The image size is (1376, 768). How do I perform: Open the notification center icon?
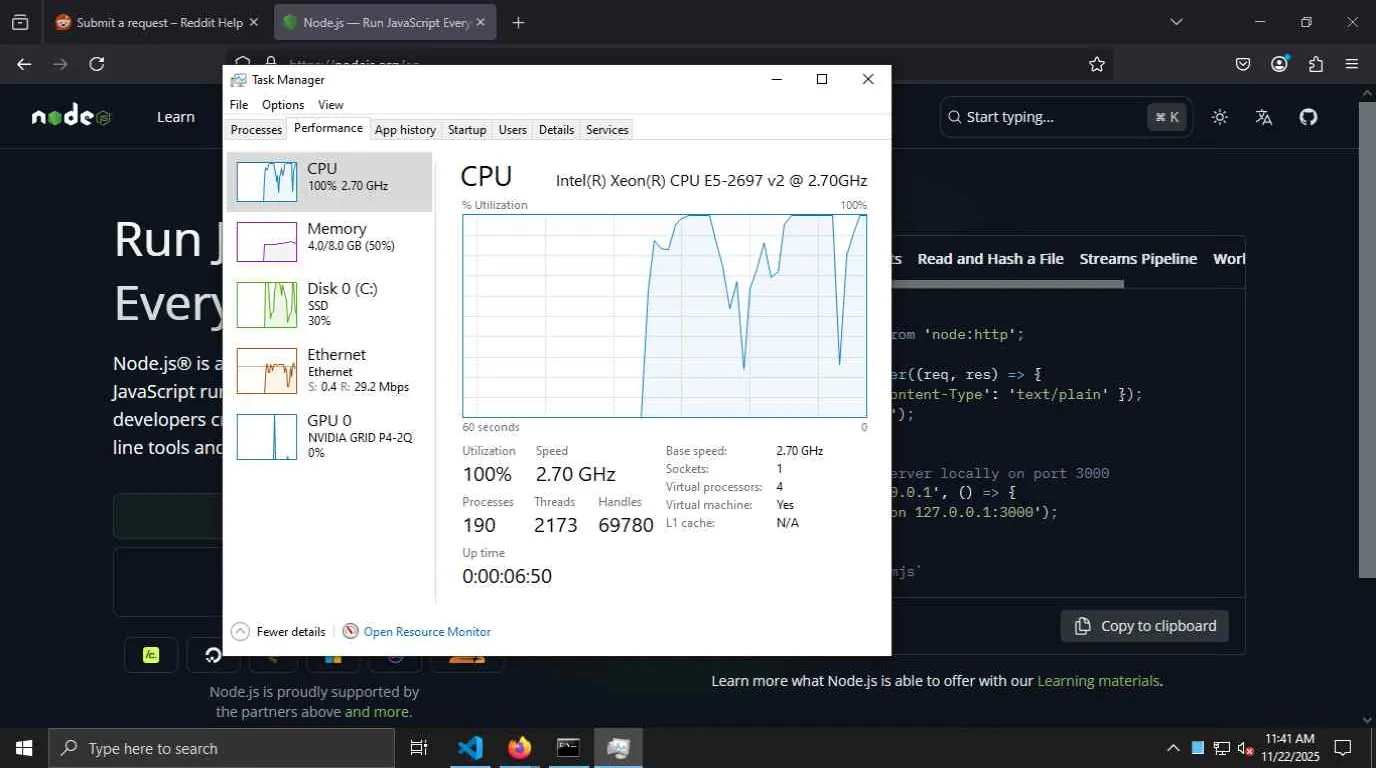[1343, 748]
